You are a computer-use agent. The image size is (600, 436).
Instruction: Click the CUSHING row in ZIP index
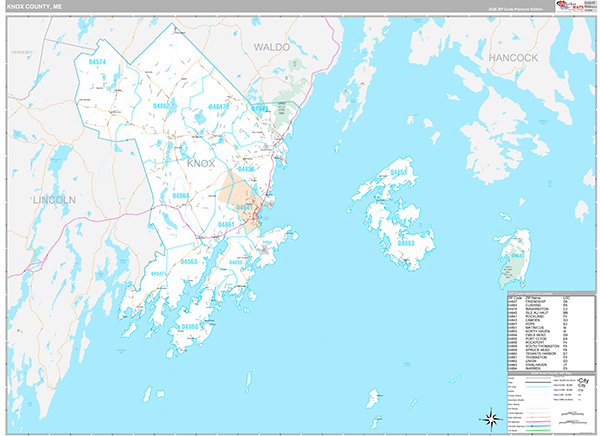[x=538, y=305]
